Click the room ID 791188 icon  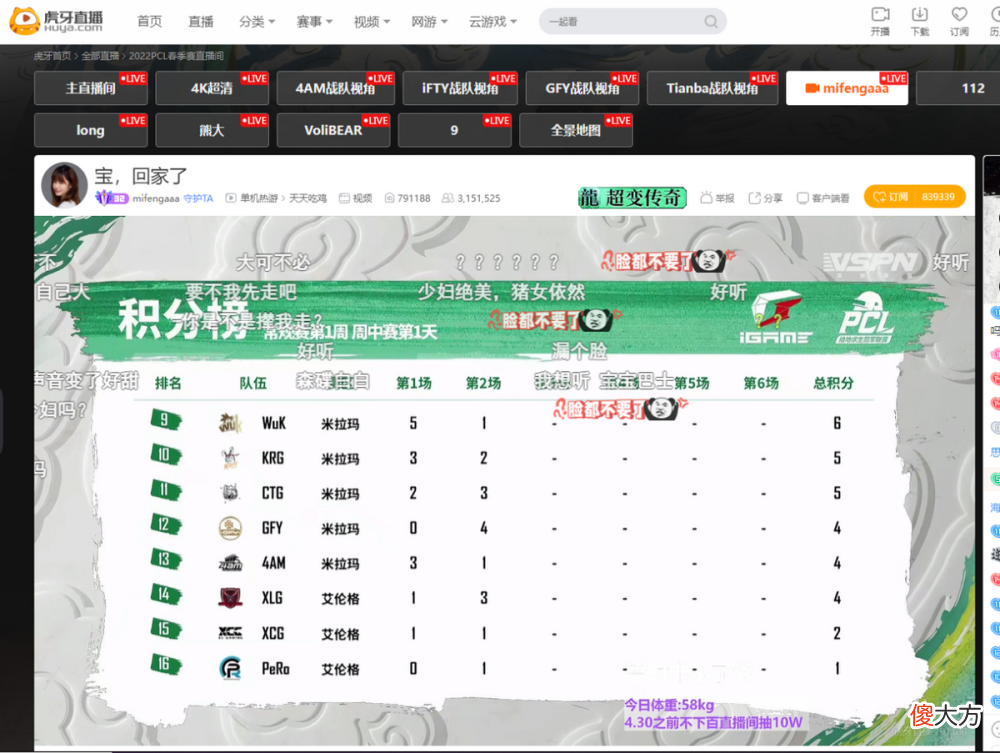389,198
